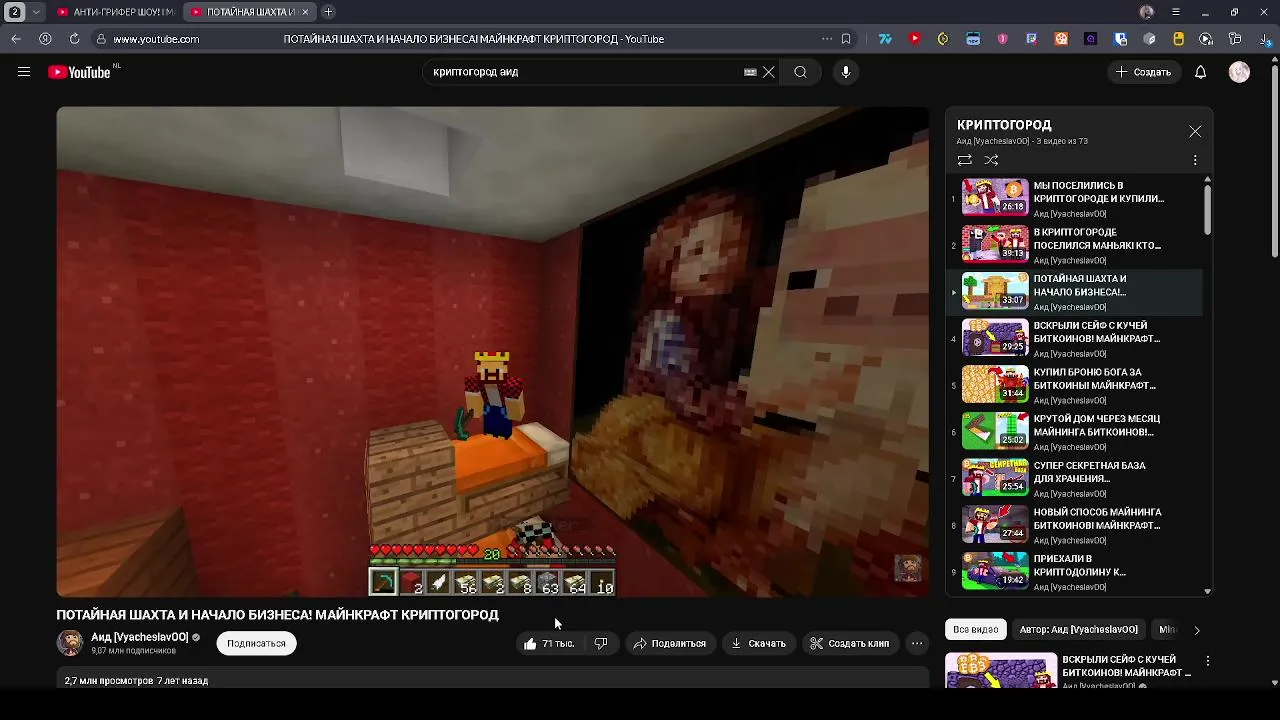The width and height of the screenshot is (1280, 720).
Task: Click the playlist scrollbar up arrow
Action: pos(1207,180)
